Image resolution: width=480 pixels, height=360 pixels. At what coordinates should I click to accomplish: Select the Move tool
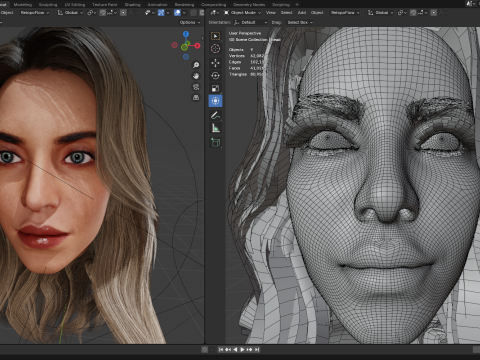tap(215, 63)
